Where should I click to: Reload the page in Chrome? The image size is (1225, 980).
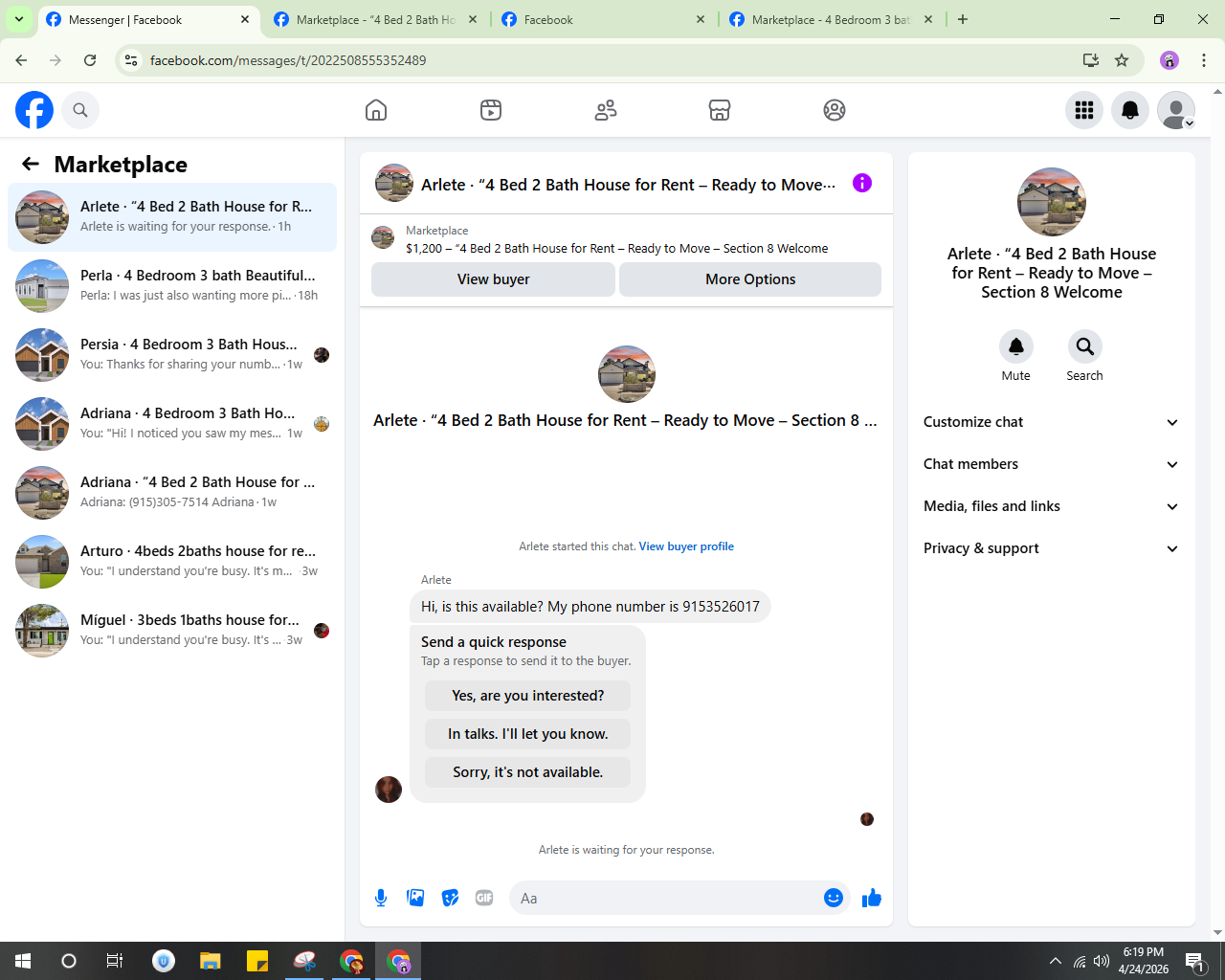[90, 60]
